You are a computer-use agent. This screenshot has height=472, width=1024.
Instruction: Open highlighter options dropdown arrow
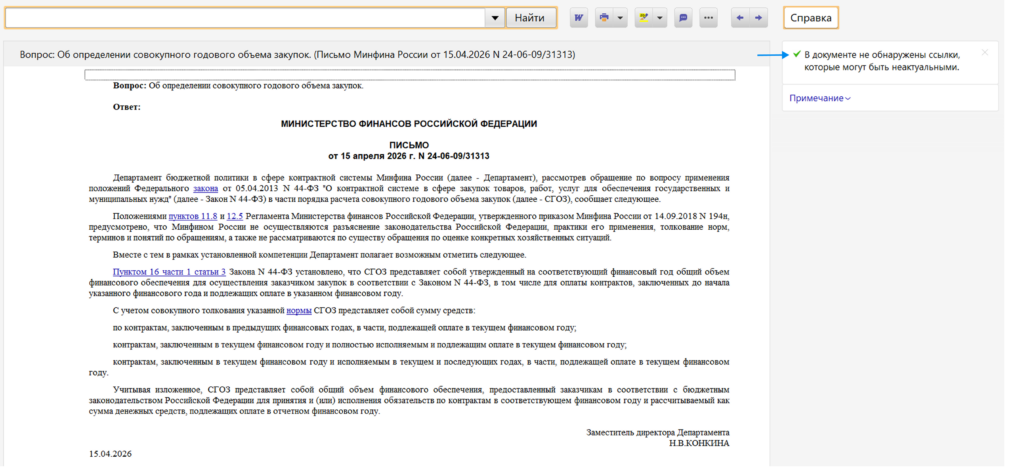660,18
